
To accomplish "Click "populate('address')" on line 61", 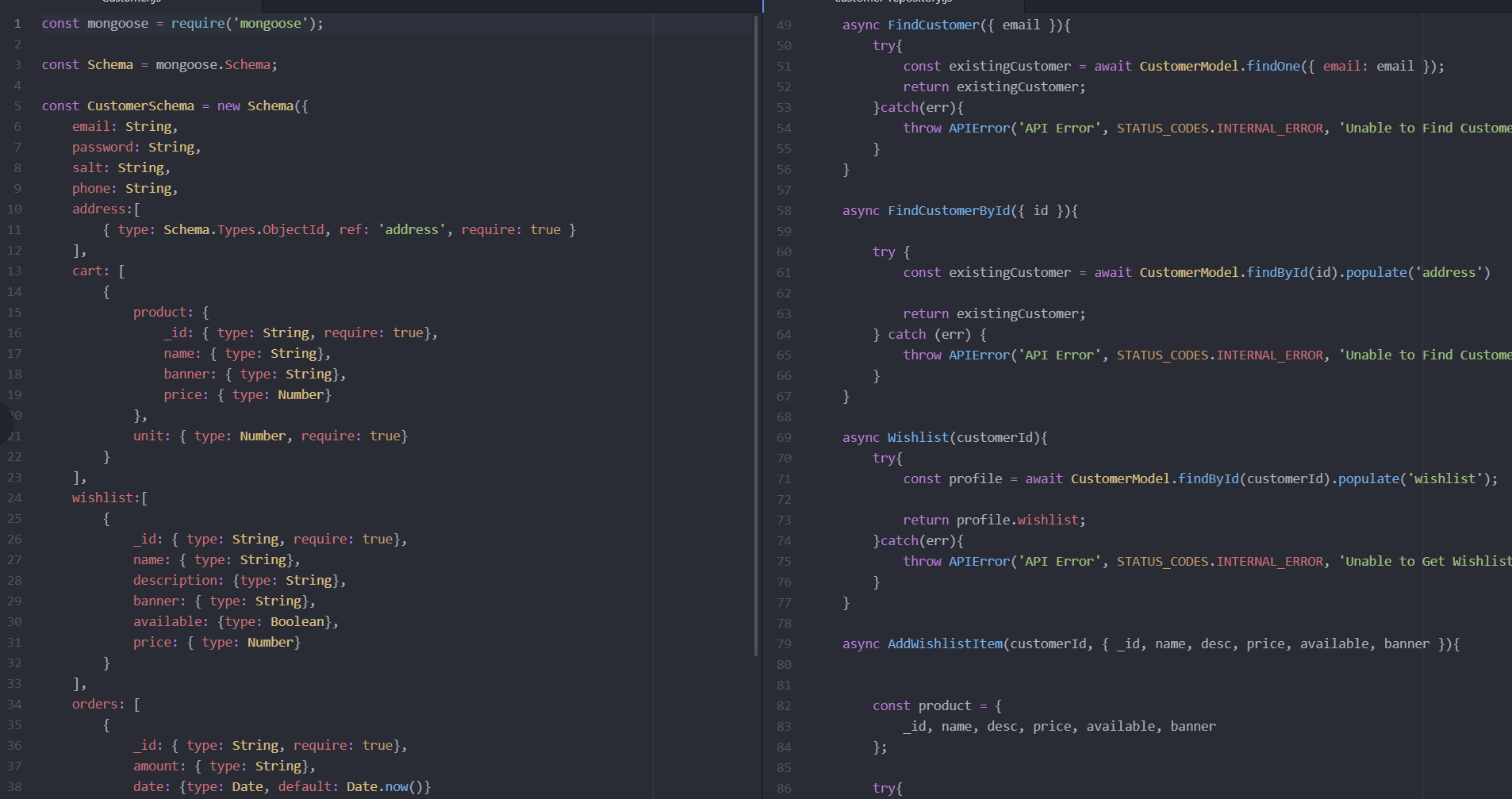I will 1418,272.
